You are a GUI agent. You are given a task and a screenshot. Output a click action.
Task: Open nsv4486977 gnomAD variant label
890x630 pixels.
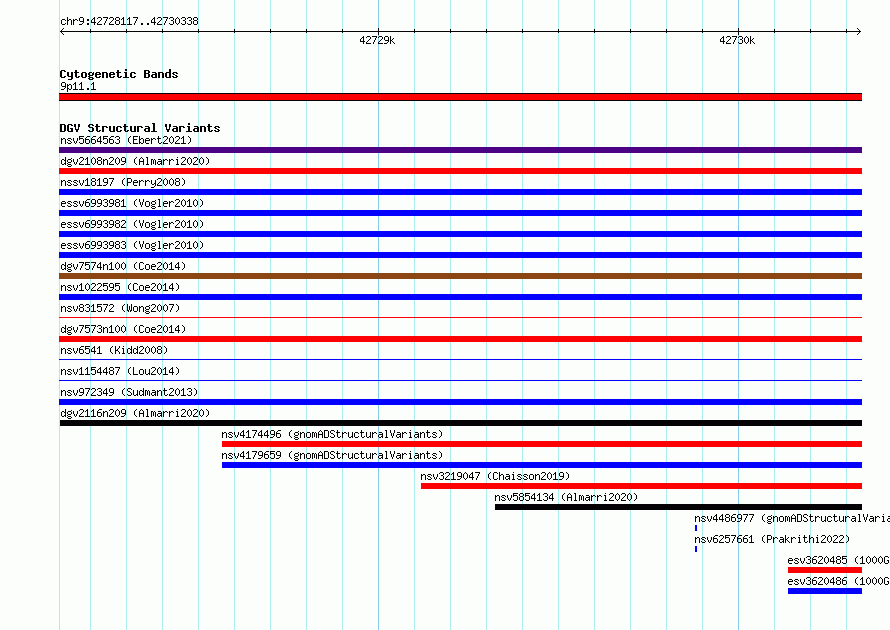[x=792, y=518]
